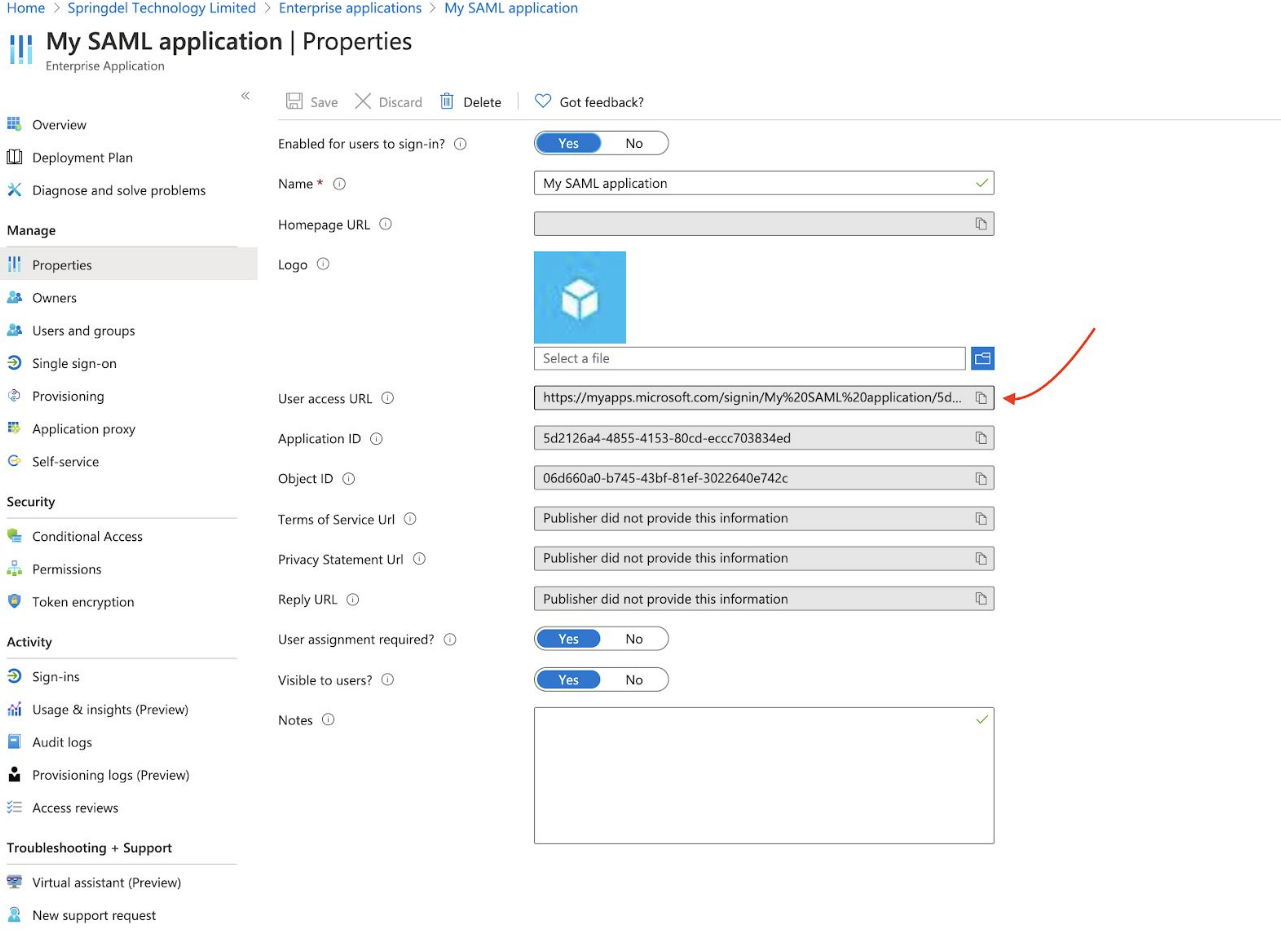Image resolution: width=1281 pixels, height=937 pixels.
Task: Go to Home breadcrumb
Action: pos(26,8)
